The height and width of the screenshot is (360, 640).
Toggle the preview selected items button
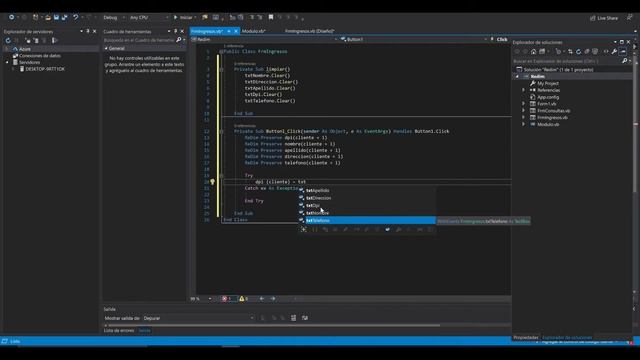622,52
